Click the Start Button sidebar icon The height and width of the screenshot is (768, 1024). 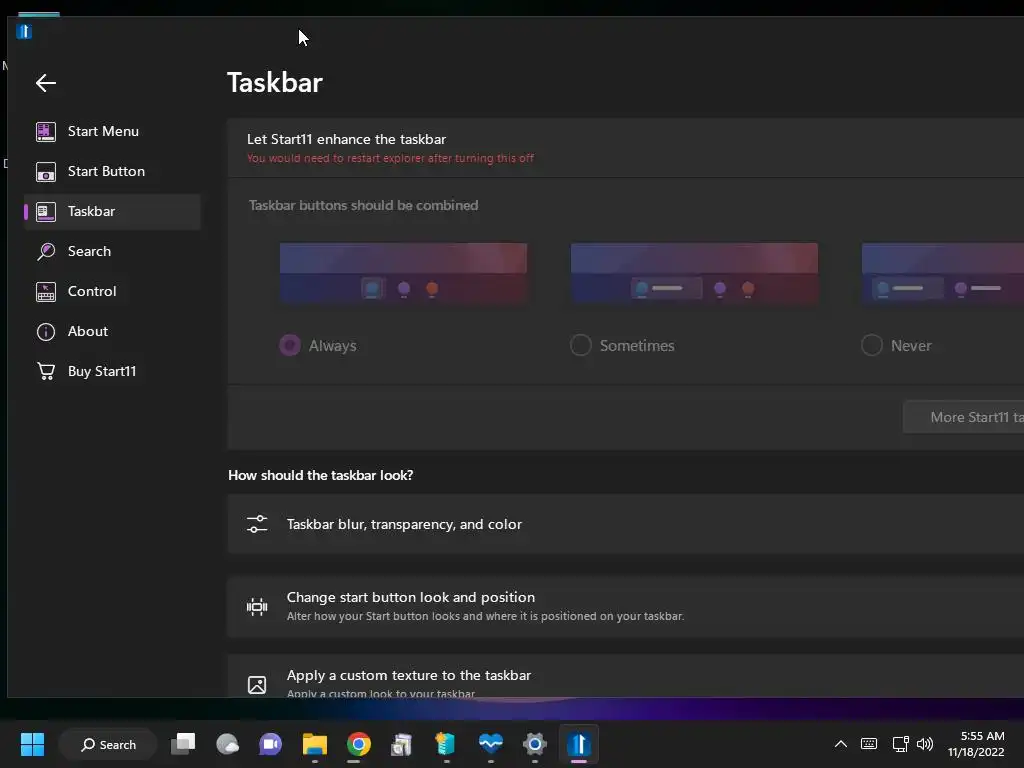(46, 172)
